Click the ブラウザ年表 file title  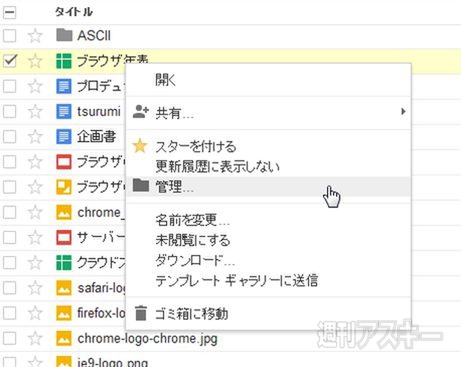113,61
